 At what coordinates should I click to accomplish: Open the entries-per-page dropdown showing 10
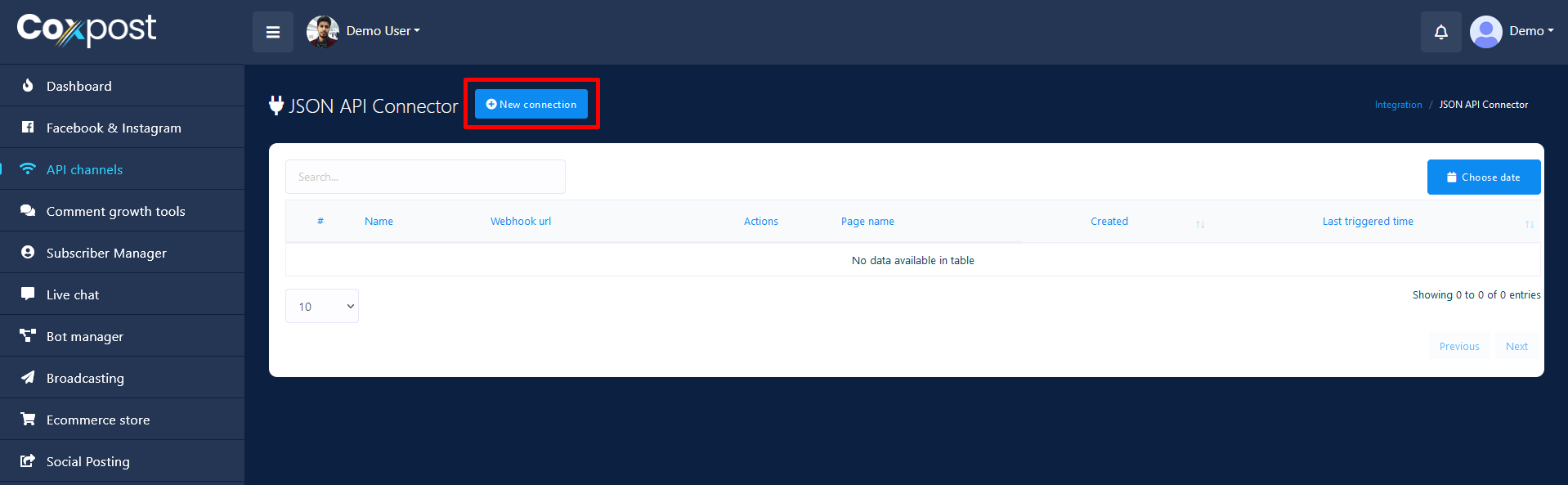[322, 307]
